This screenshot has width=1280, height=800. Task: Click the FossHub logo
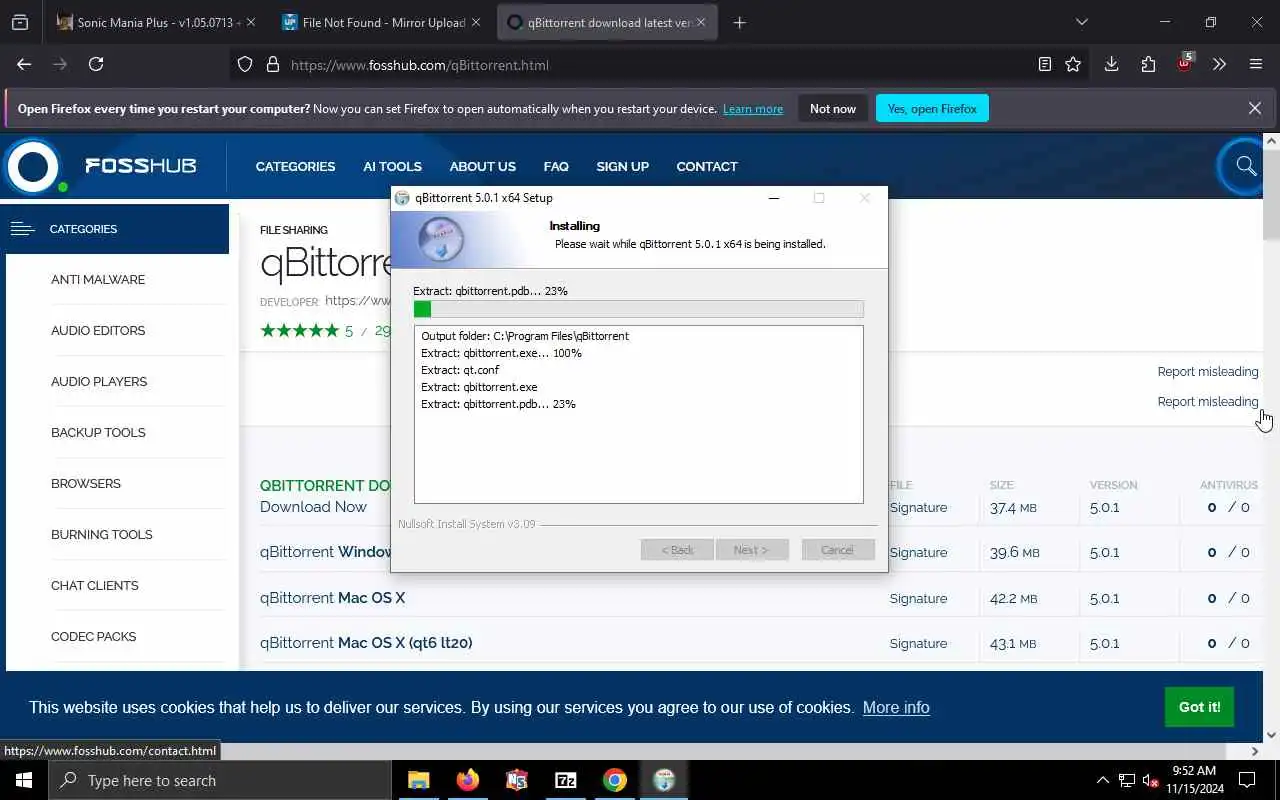100,166
